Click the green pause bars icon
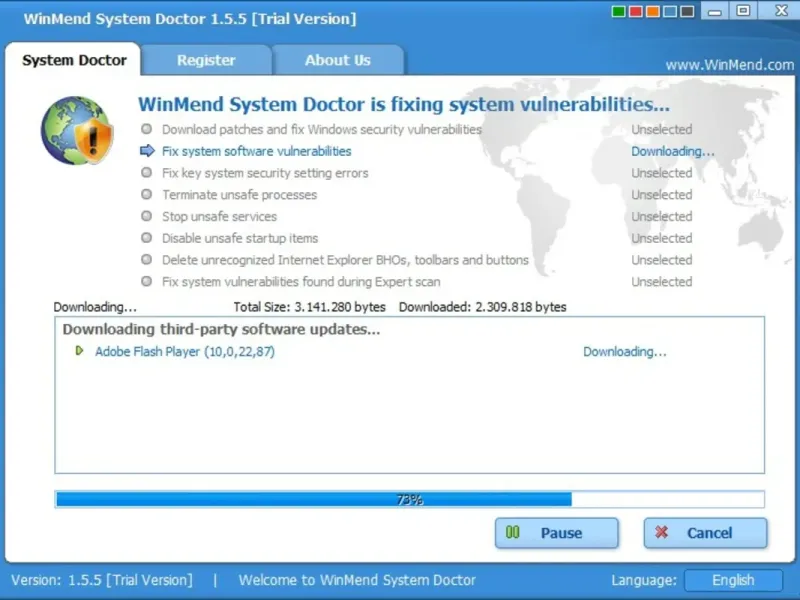The height and width of the screenshot is (600, 800). coord(512,533)
